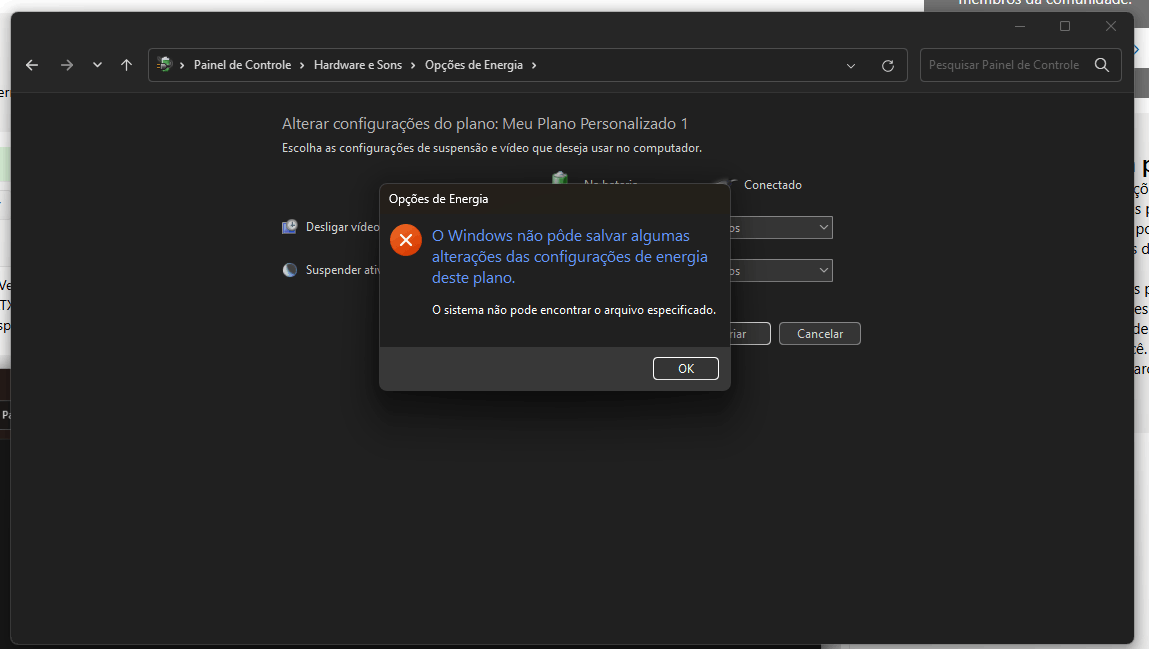Open Opções de Energia breadcrumb
The width and height of the screenshot is (1149, 649).
pos(474,65)
